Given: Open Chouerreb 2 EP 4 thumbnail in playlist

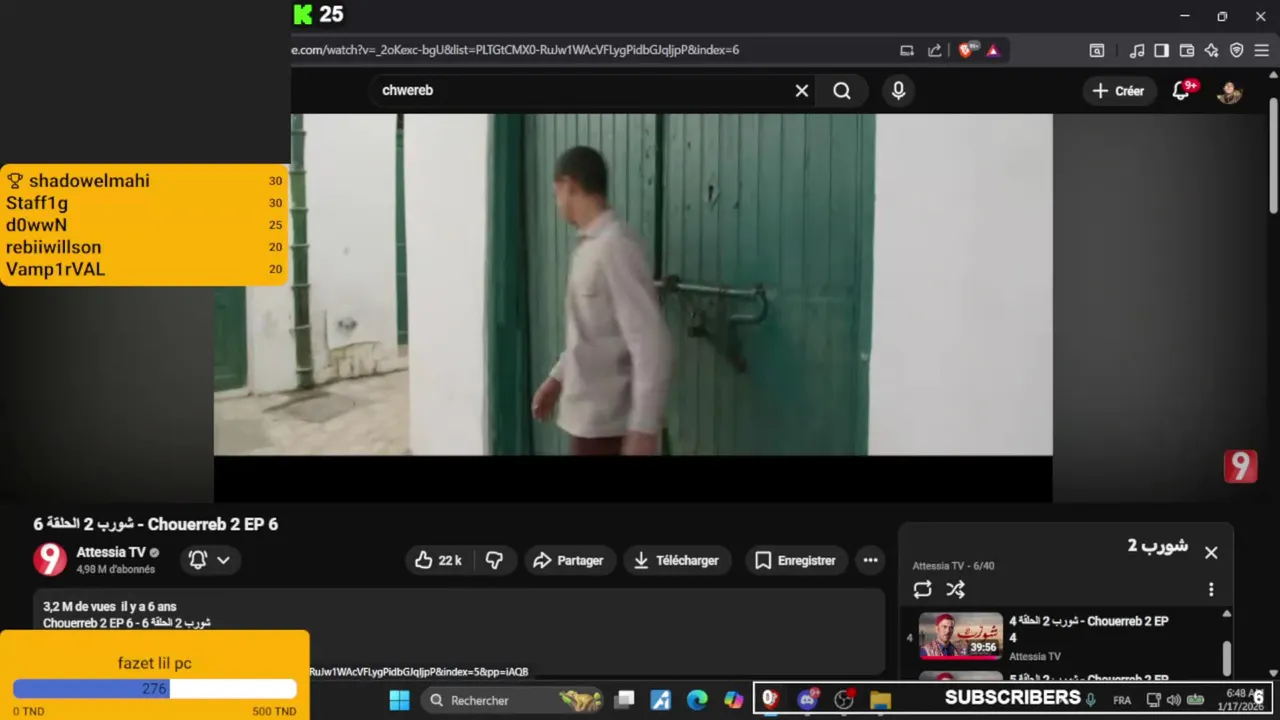Looking at the screenshot, I should [x=961, y=635].
